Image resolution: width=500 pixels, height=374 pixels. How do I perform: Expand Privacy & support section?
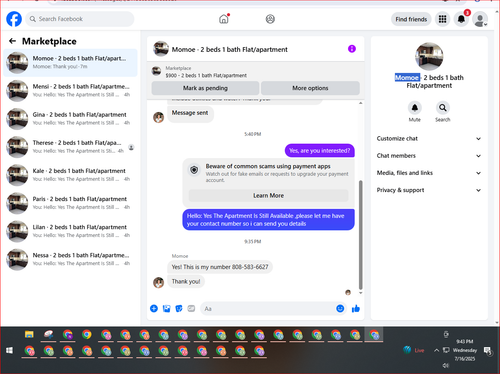tap(429, 190)
